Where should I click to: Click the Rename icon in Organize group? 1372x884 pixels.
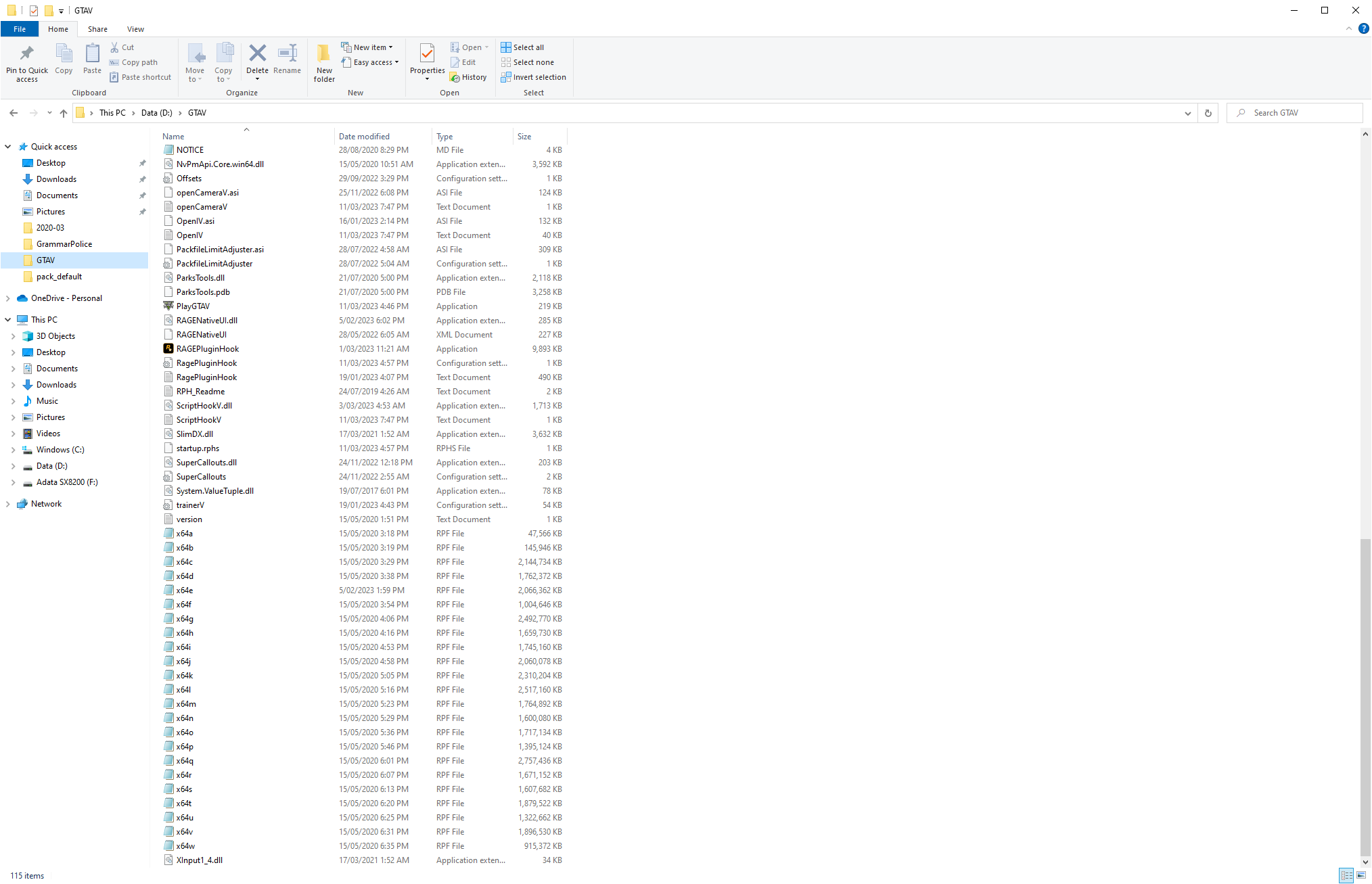(288, 54)
